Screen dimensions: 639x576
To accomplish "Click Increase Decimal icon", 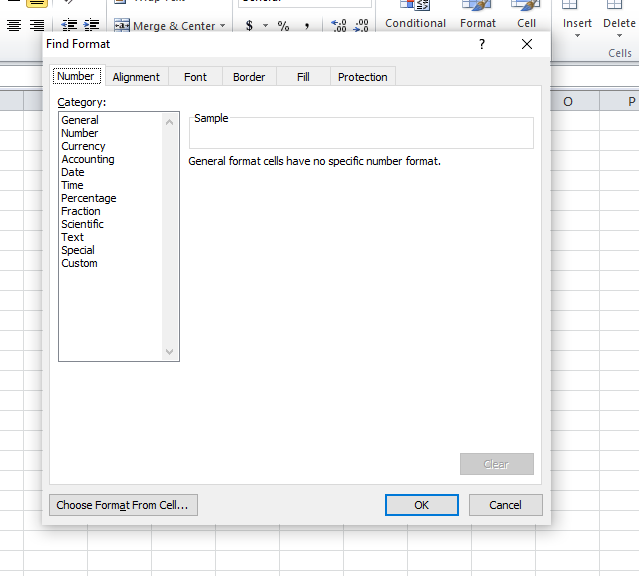I will click(339, 26).
